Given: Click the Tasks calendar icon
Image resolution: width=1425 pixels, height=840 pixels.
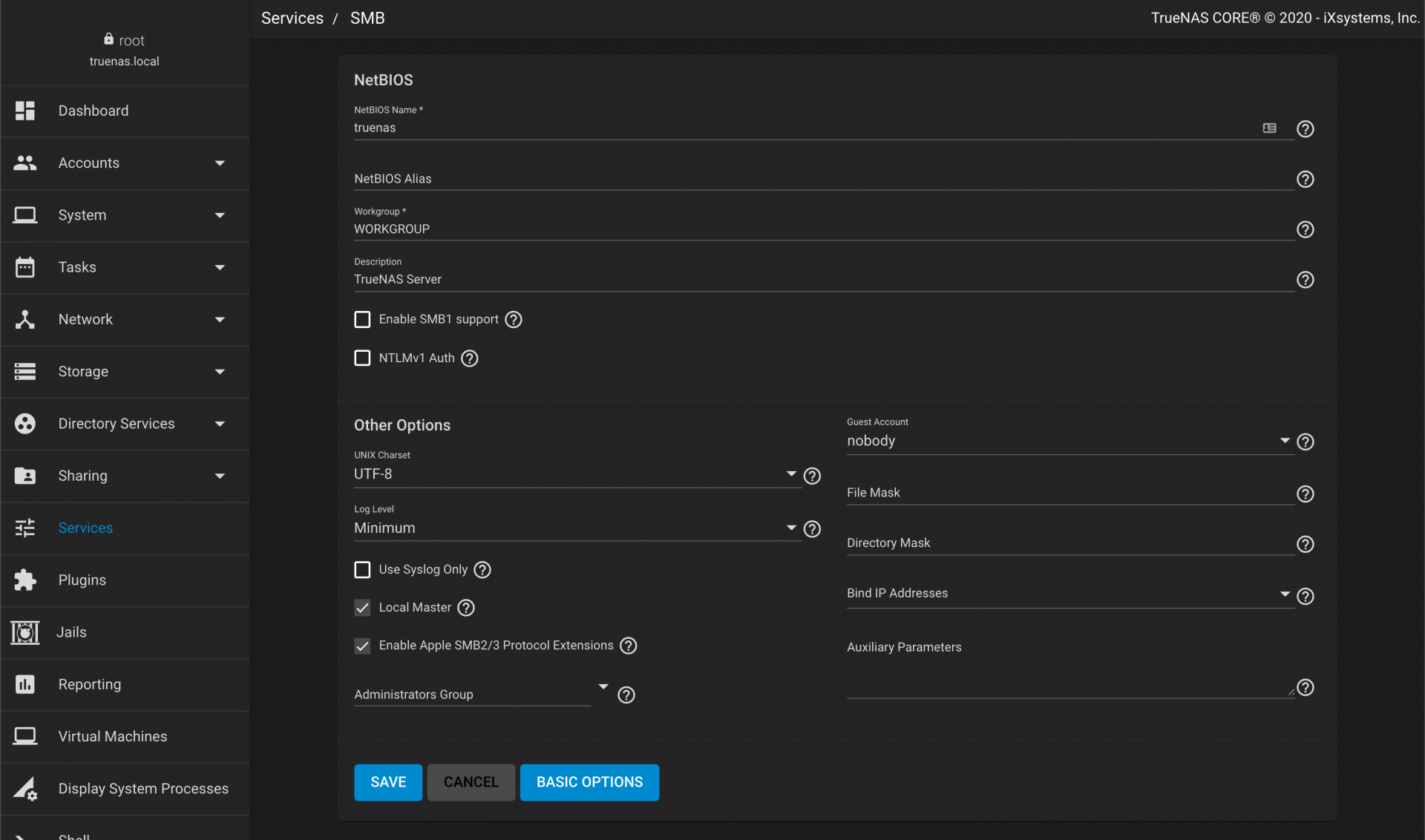Looking at the screenshot, I should pyautogui.click(x=25, y=267).
